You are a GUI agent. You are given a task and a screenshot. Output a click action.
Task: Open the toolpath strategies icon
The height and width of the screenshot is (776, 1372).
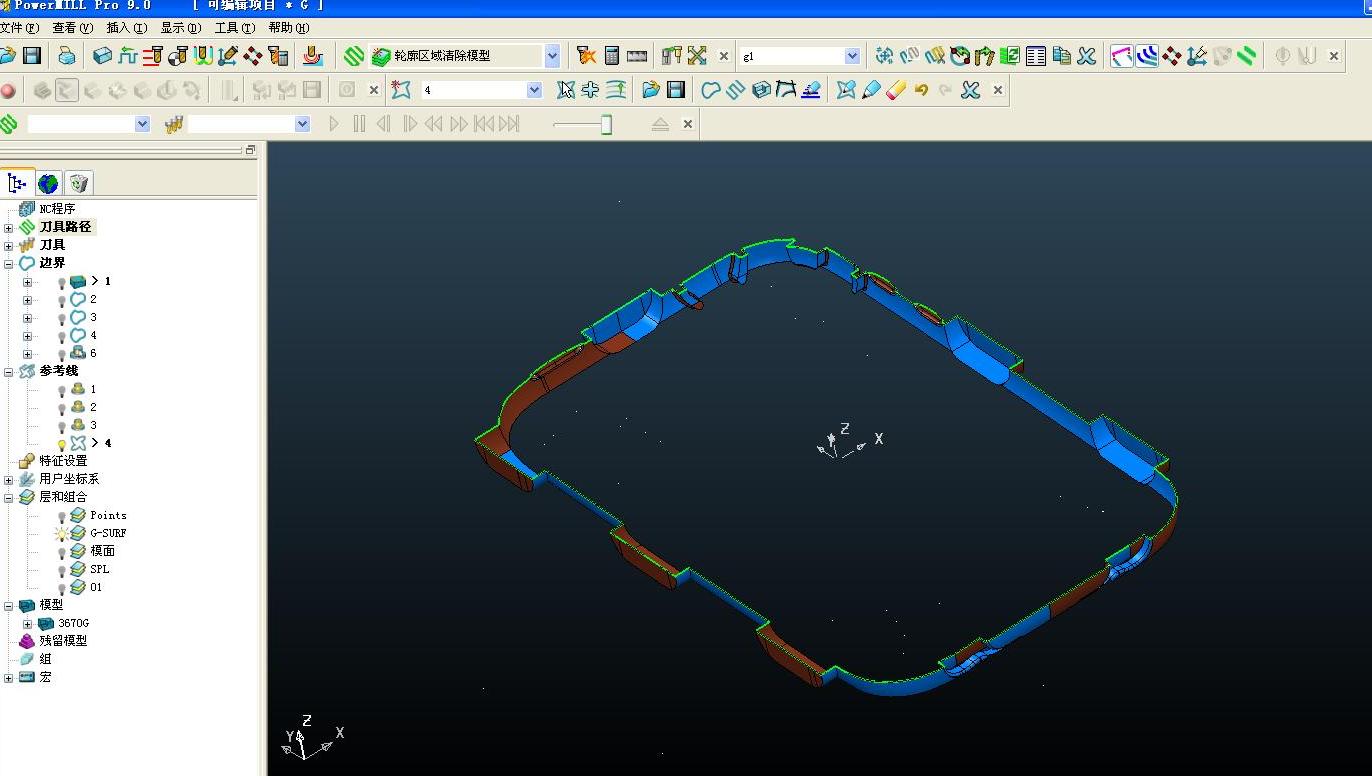point(353,56)
